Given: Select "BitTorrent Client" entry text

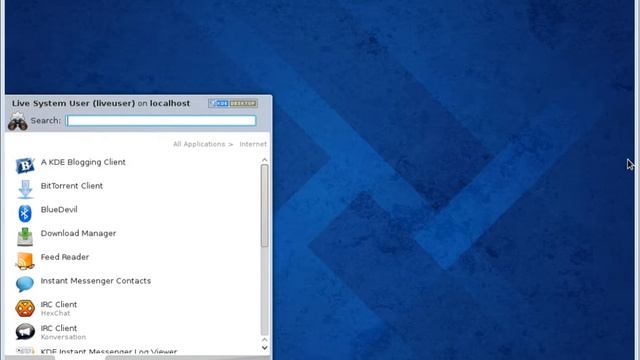Looking at the screenshot, I should (x=71, y=186).
